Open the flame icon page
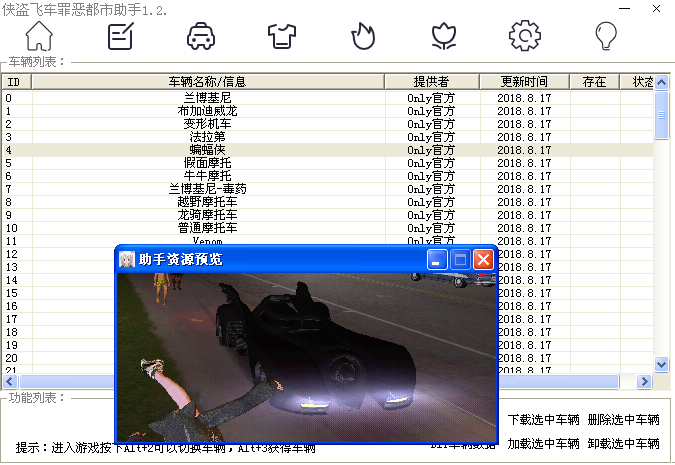 point(363,36)
